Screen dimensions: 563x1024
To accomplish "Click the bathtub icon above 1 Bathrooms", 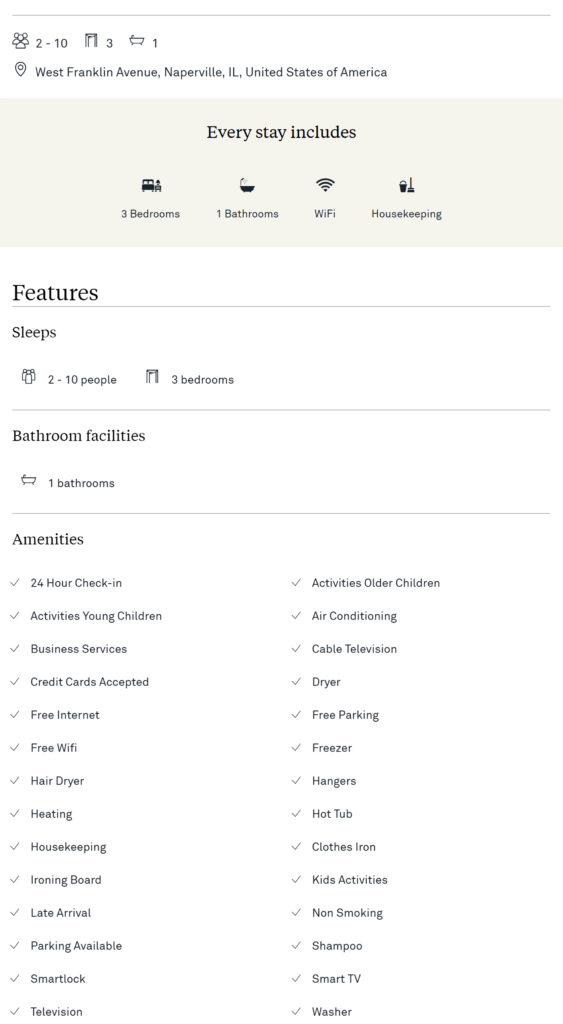I will pos(247,185).
